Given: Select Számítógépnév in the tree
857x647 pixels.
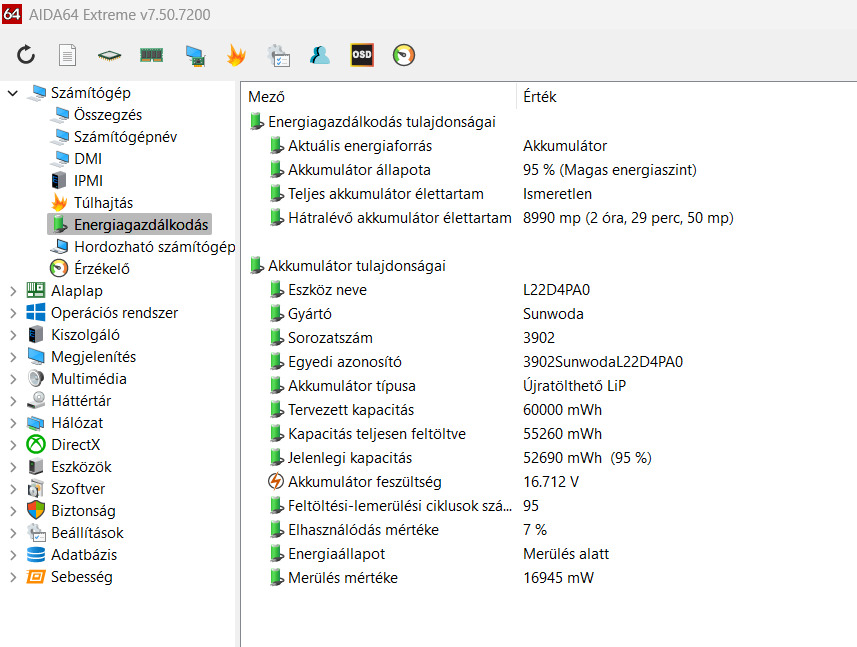Looking at the screenshot, I should 125,137.
